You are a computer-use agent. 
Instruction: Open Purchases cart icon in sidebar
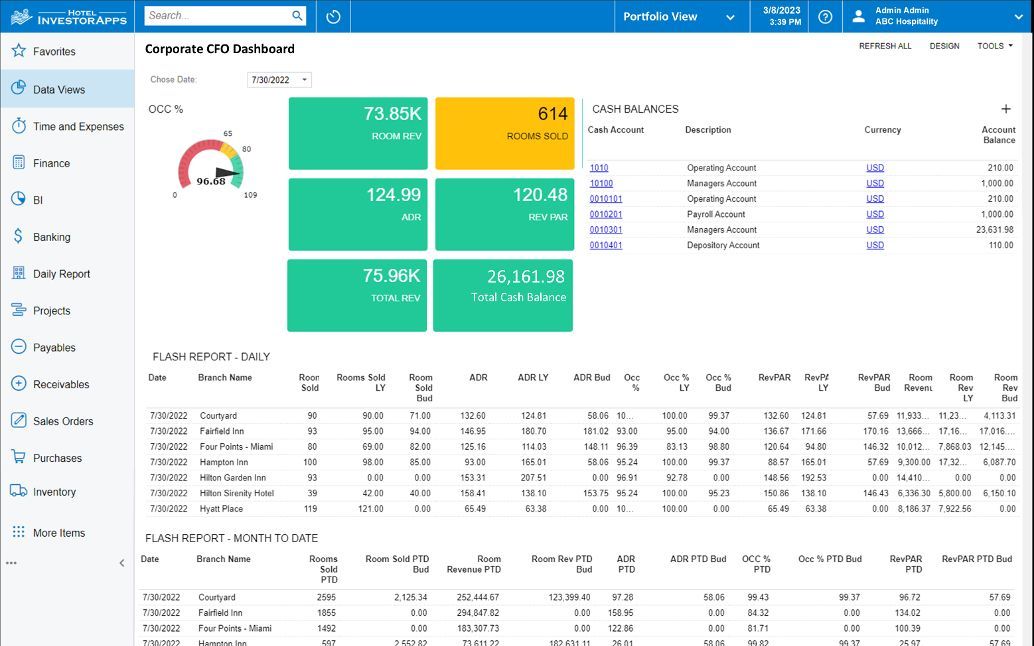(x=18, y=458)
